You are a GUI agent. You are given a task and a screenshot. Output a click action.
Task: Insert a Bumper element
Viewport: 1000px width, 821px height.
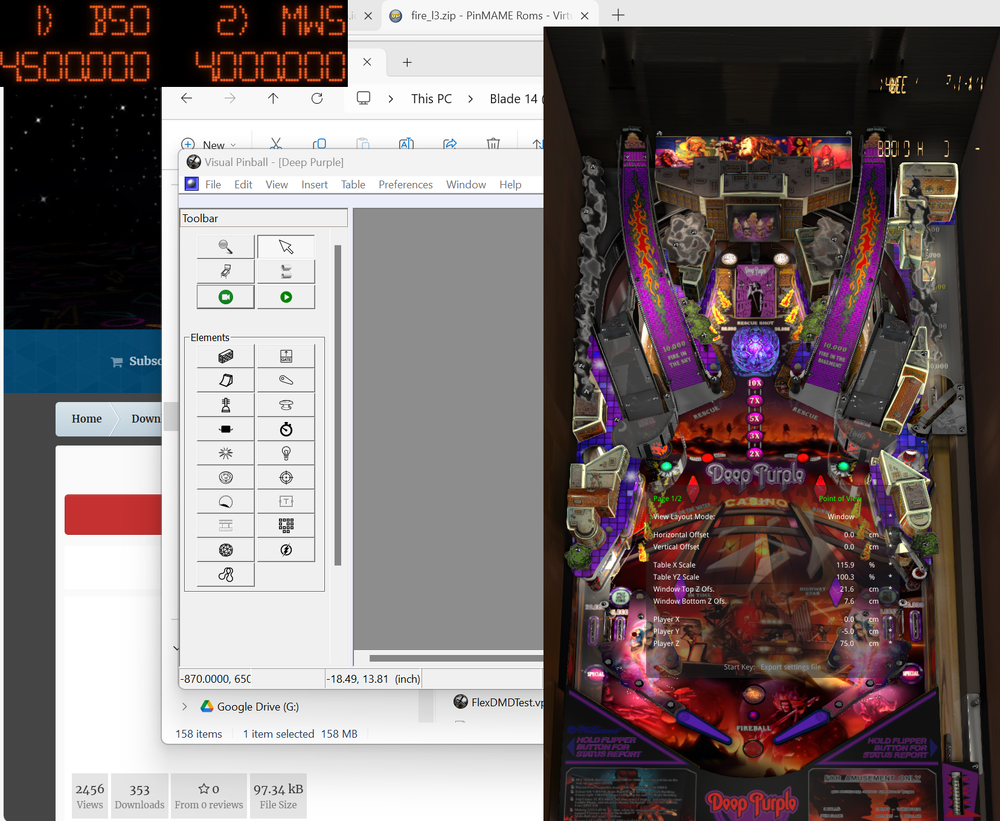pos(286,404)
